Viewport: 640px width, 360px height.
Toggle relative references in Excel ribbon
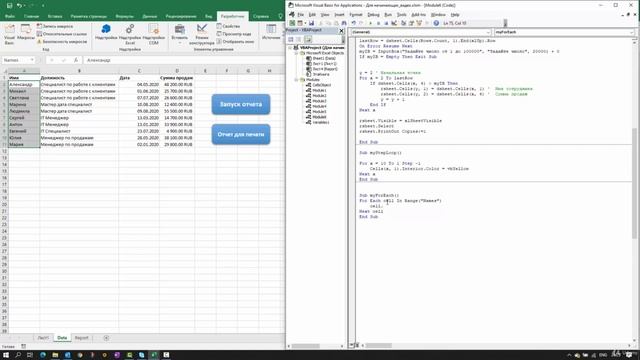pos(62,34)
